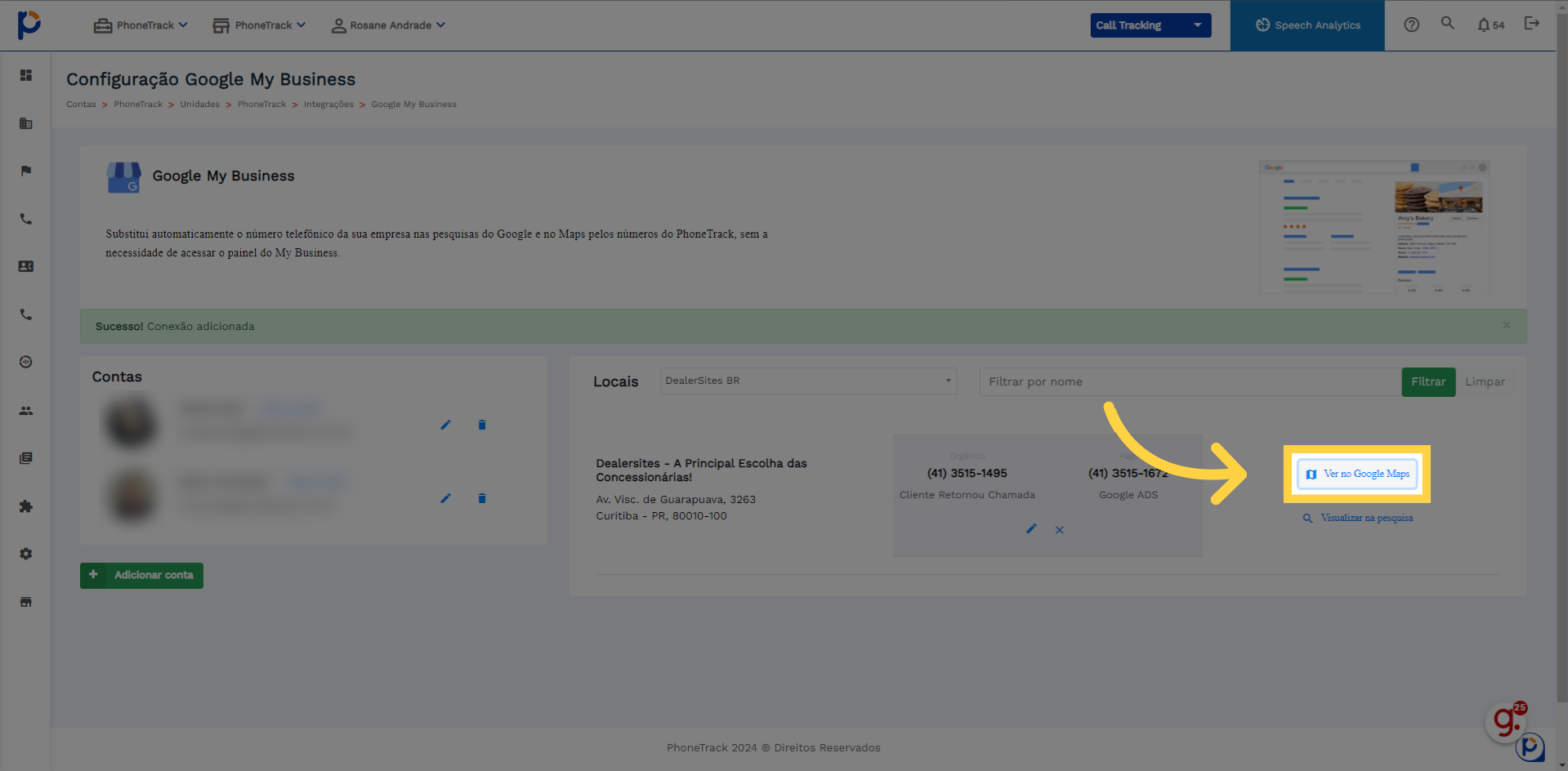The height and width of the screenshot is (771, 1568).
Task: Open the Call Tracking dropdown
Action: (x=1150, y=25)
